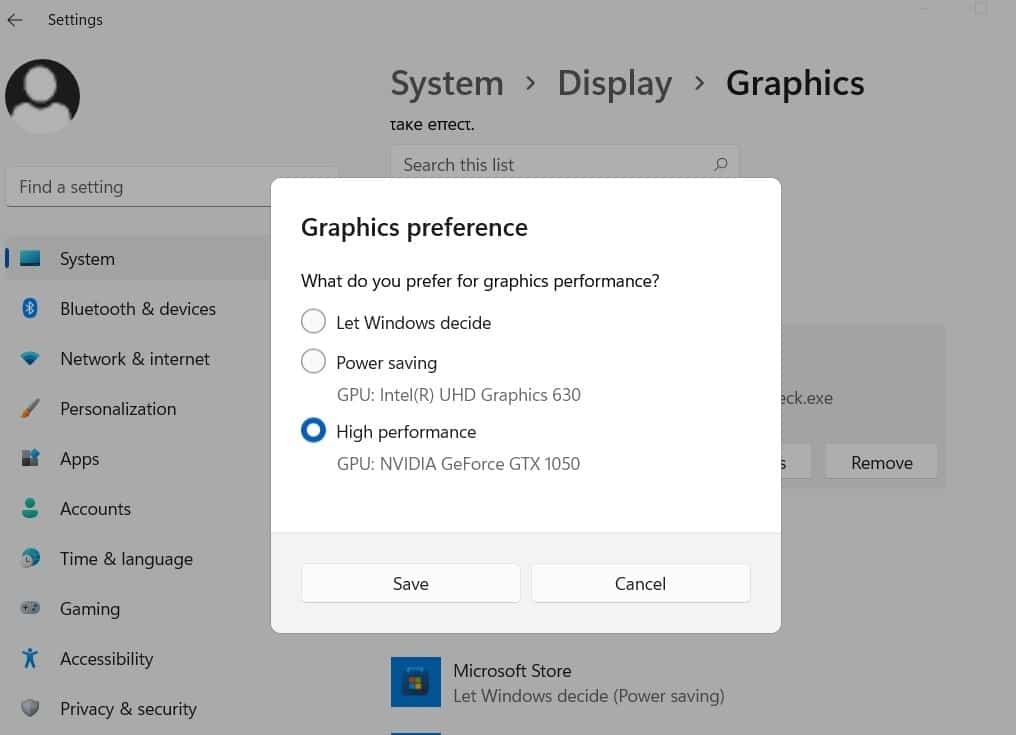This screenshot has width=1016, height=735.
Task: Click the Privacy & security shield icon
Action: tap(30, 708)
